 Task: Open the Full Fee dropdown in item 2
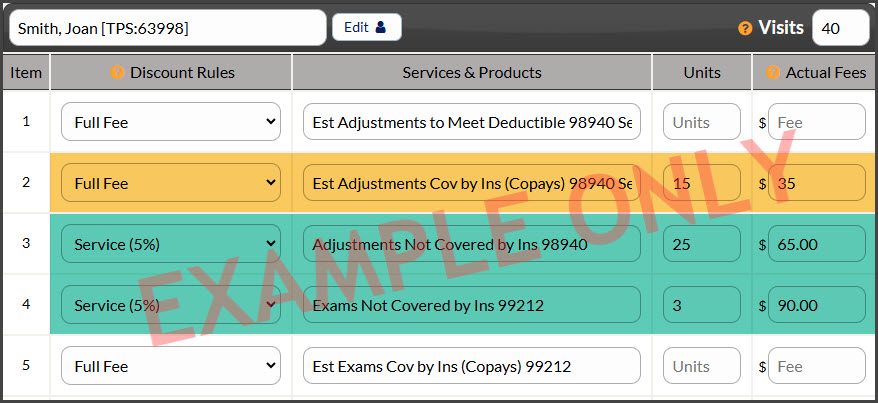point(171,182)
